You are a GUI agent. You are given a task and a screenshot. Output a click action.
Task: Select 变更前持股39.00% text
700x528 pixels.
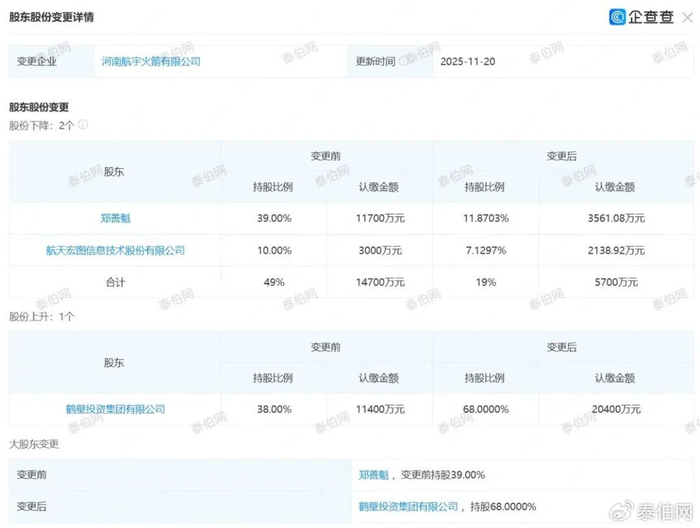pyautogui.click(x=443, y=474)
